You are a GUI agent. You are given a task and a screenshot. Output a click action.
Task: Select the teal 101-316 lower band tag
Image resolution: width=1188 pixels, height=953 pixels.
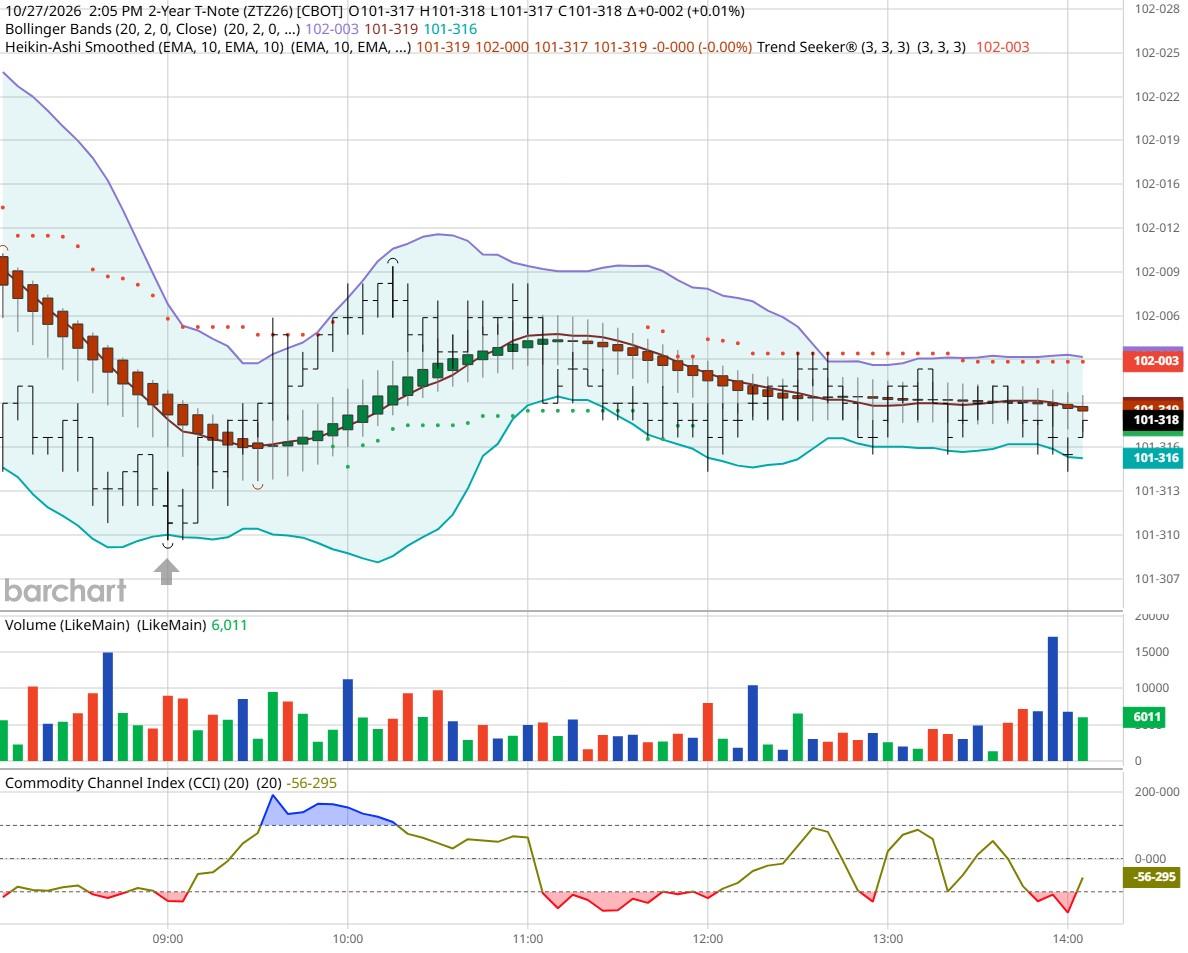(1152, 458)
